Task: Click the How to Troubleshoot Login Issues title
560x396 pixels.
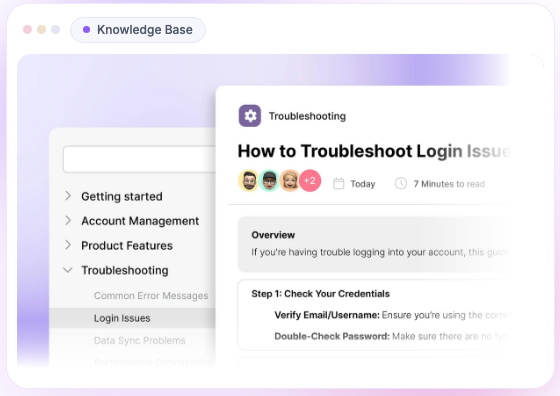Action: coord(374,151)
